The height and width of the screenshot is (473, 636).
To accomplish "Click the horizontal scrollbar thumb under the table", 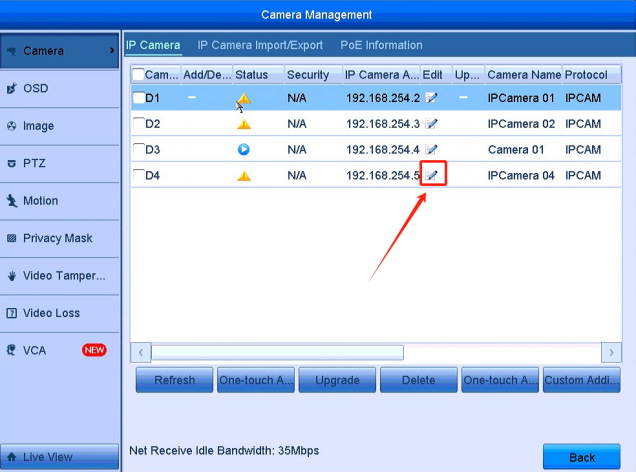I will (x=277, y=353).
